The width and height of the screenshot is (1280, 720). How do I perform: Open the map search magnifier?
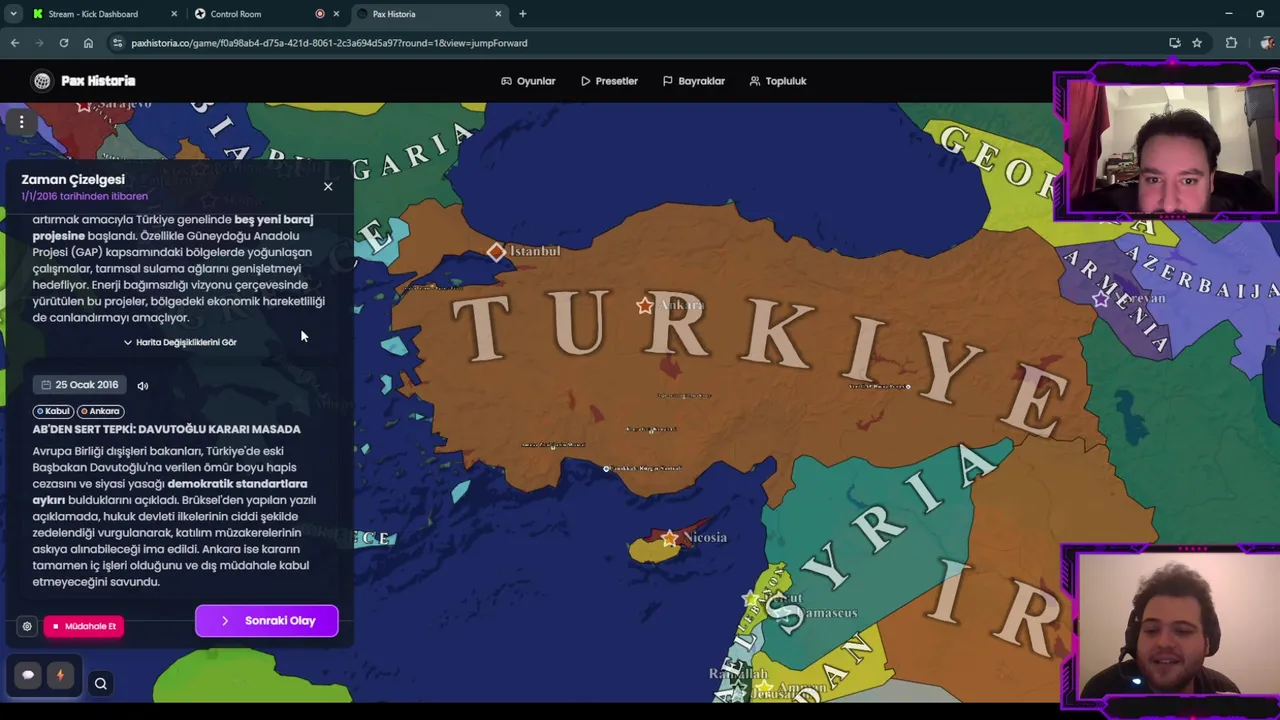click(x=100, y=684)
